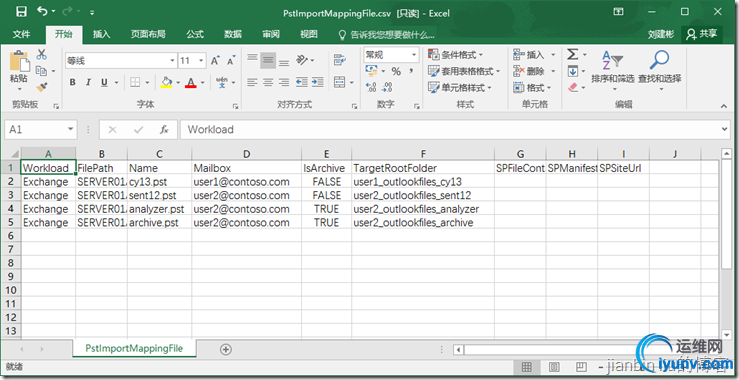Open the number format dropdown 常规
This screenshot has width=739, height=380.
[414, 56]
